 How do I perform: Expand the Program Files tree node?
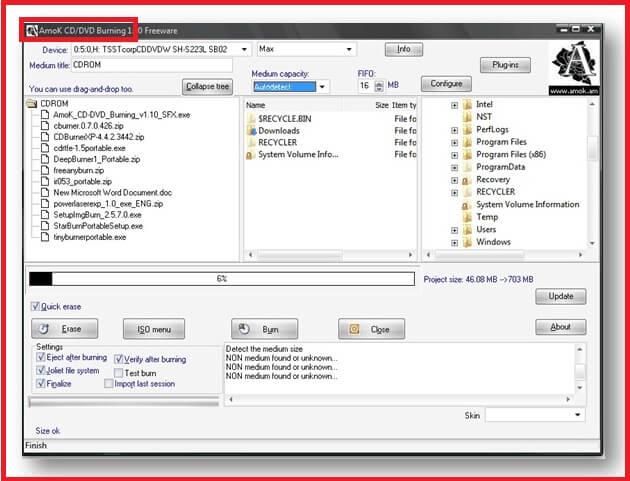[x=455, y=142]
